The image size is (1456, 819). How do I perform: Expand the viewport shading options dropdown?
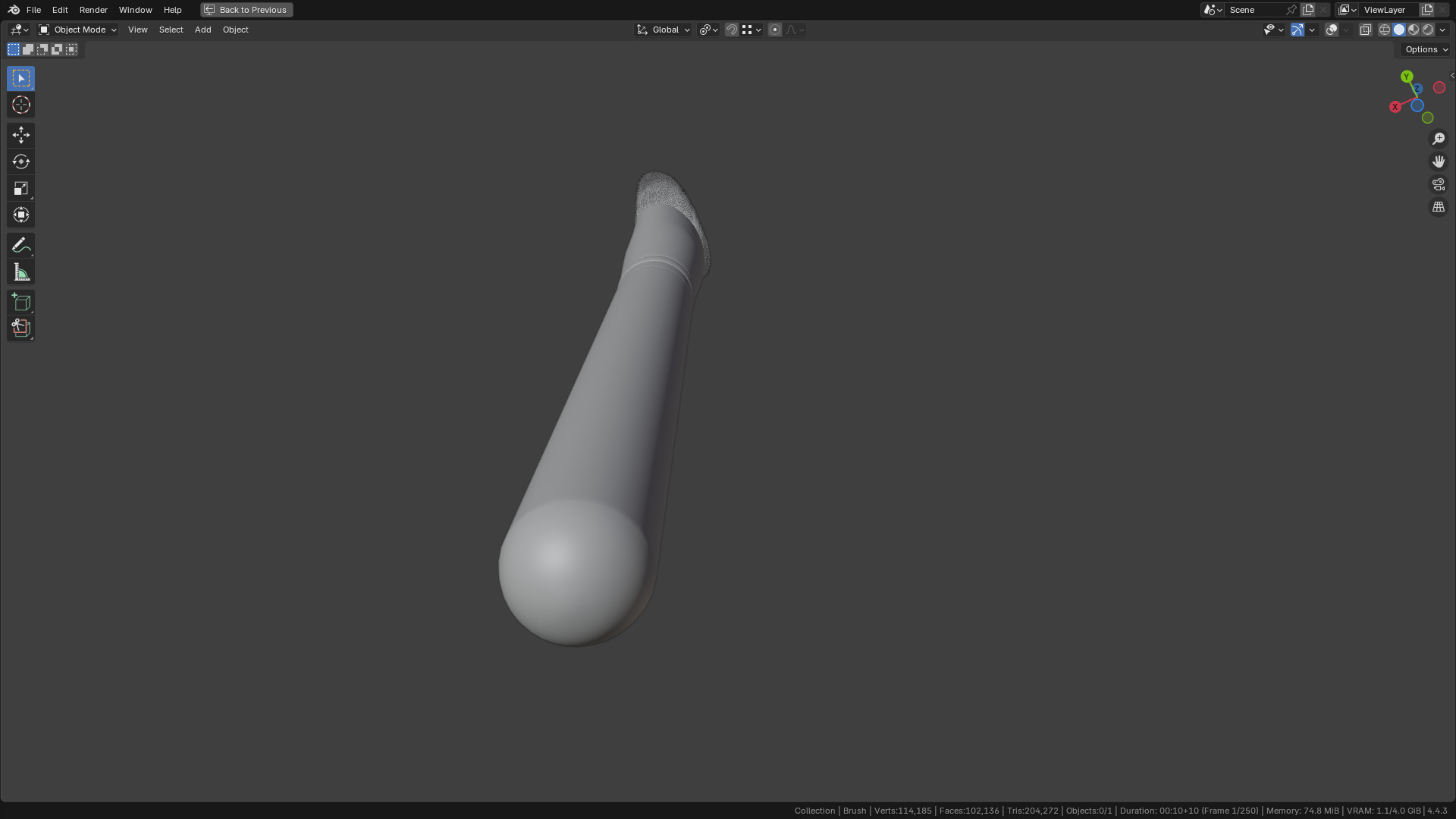click(1443, 30)
